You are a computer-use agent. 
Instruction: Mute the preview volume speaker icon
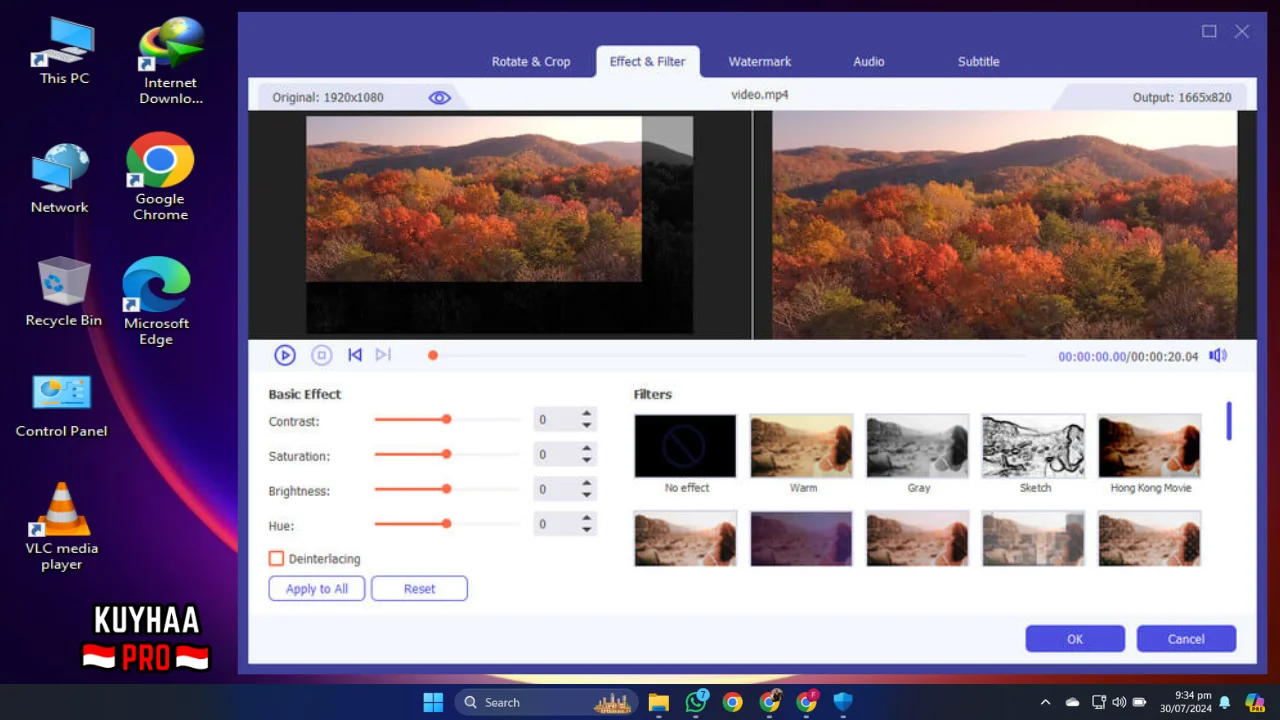pyautogui.click(x=1218, y=355)
